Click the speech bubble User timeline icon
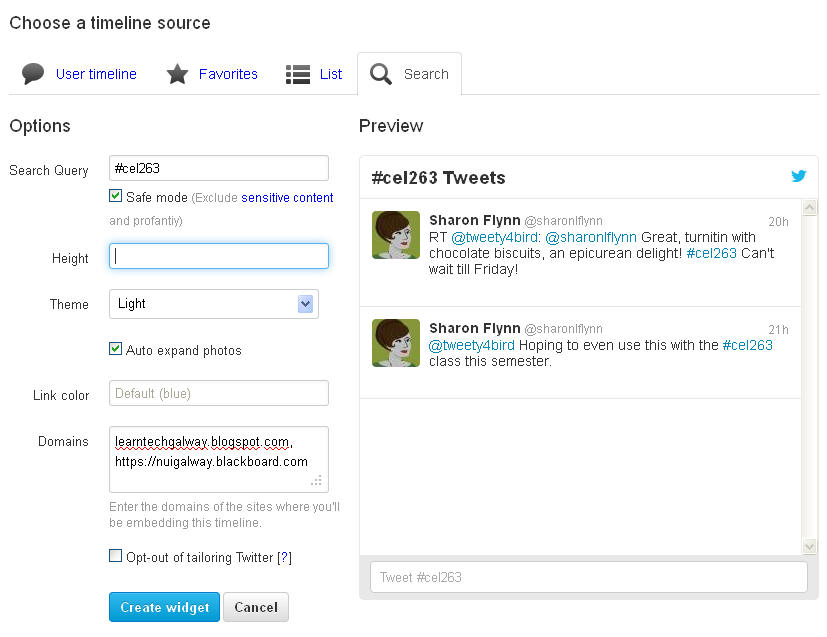The height and width of the screenshot is (637, 827). [33, 74]
